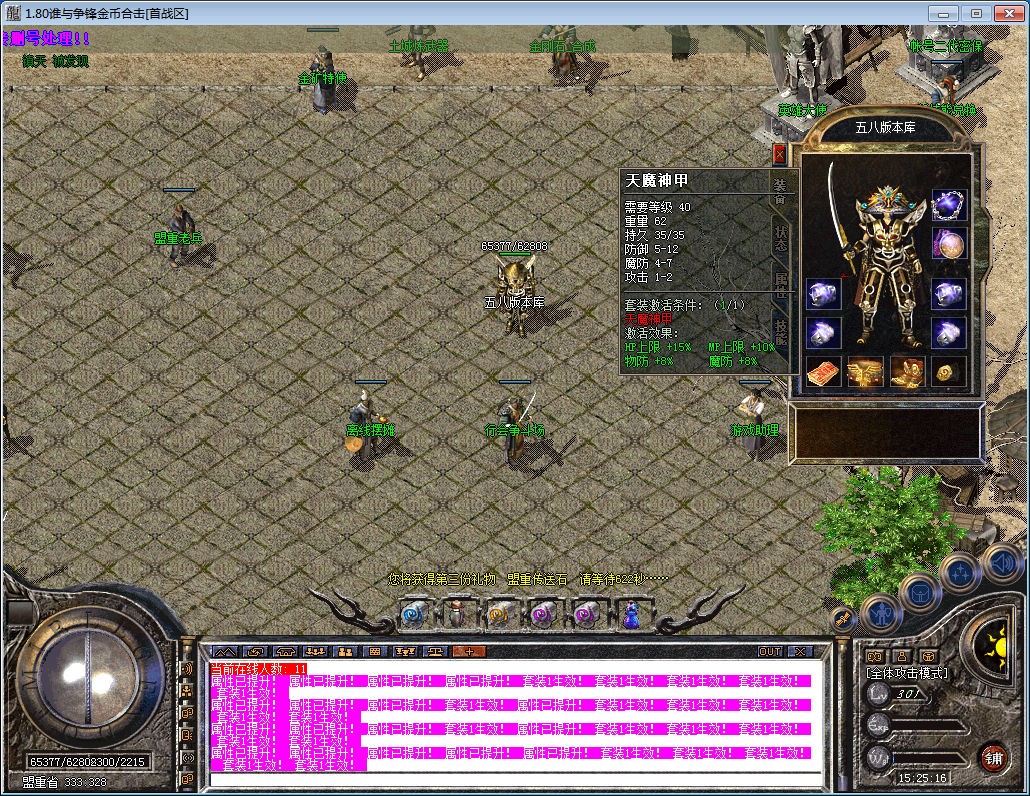This screenshot has height=796, width=1030.
Task: Select the purple orb medal slot
Action: point(949,245)
